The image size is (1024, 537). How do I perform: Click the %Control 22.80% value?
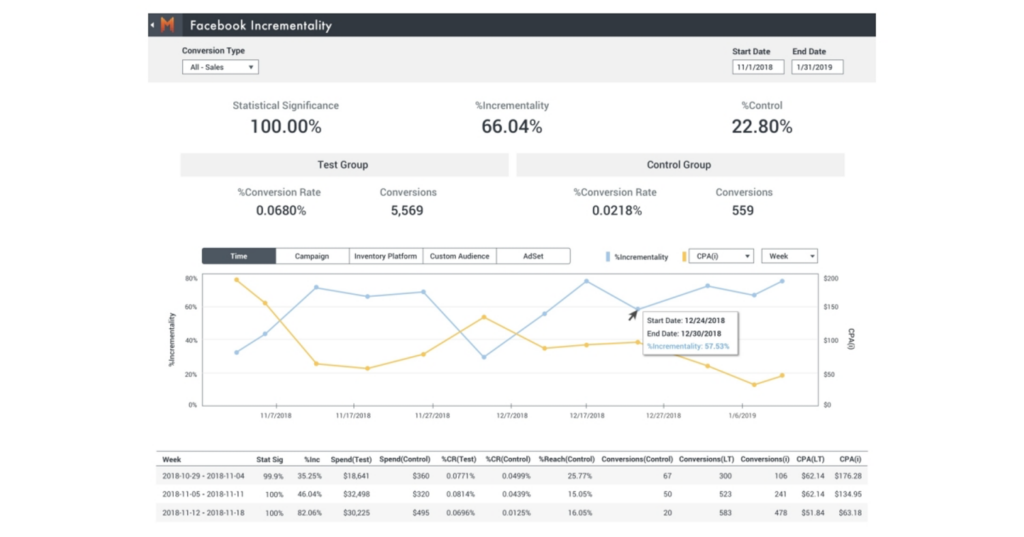[761, 127]
